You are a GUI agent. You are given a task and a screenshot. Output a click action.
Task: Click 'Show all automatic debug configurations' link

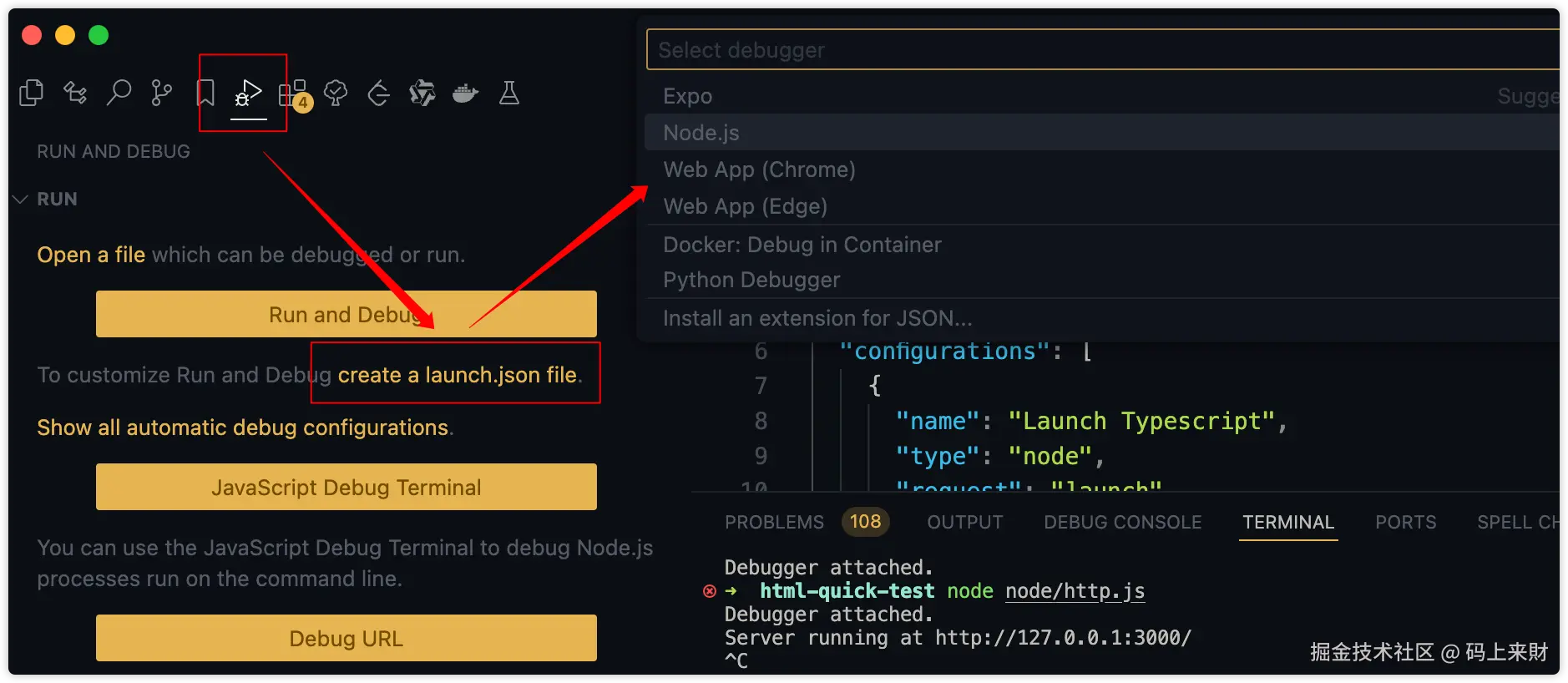(243, 428)
